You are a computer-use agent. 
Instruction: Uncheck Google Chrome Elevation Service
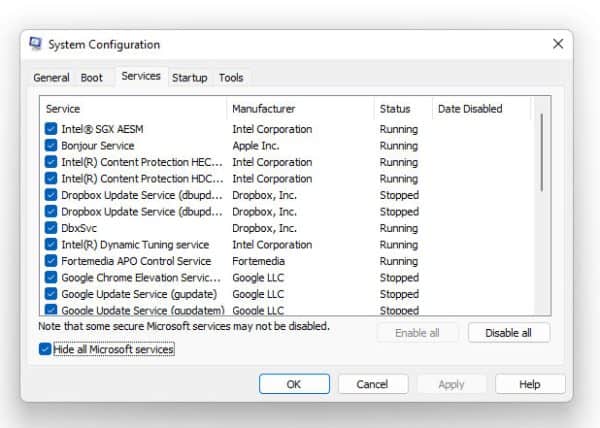(51, 278)
